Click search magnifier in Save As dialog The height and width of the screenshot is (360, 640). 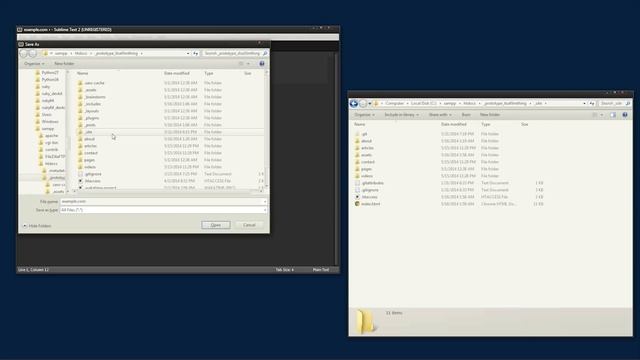pyautogui.click(x=265, y=53)
